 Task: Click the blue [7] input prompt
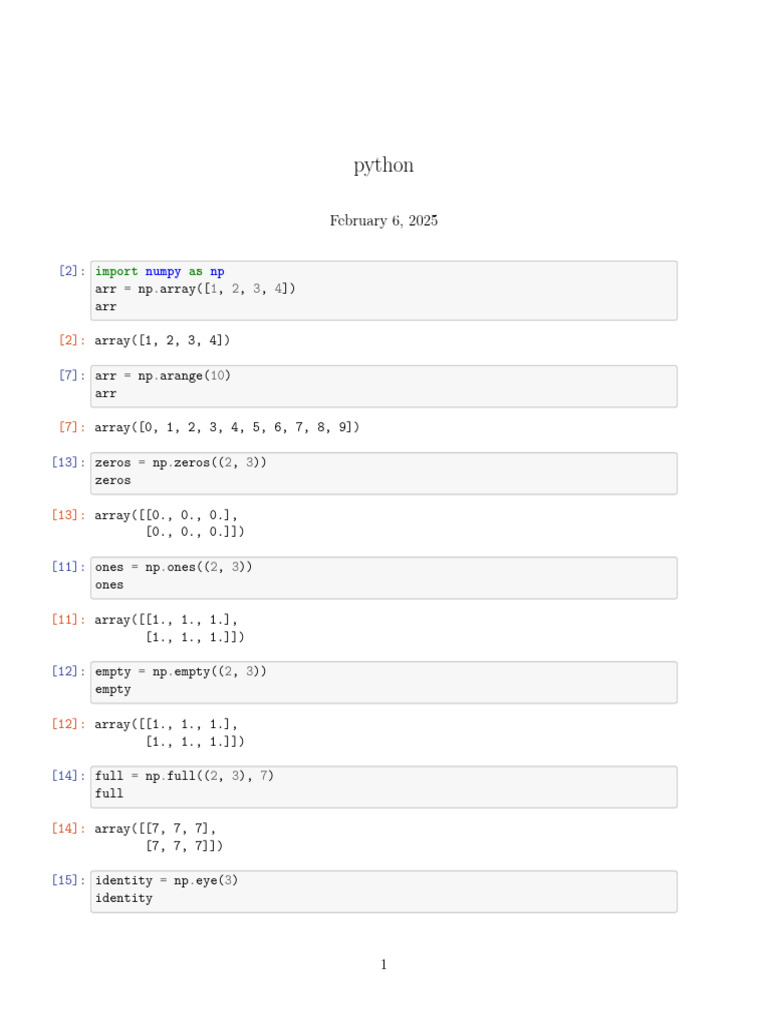tap(72, 376)
